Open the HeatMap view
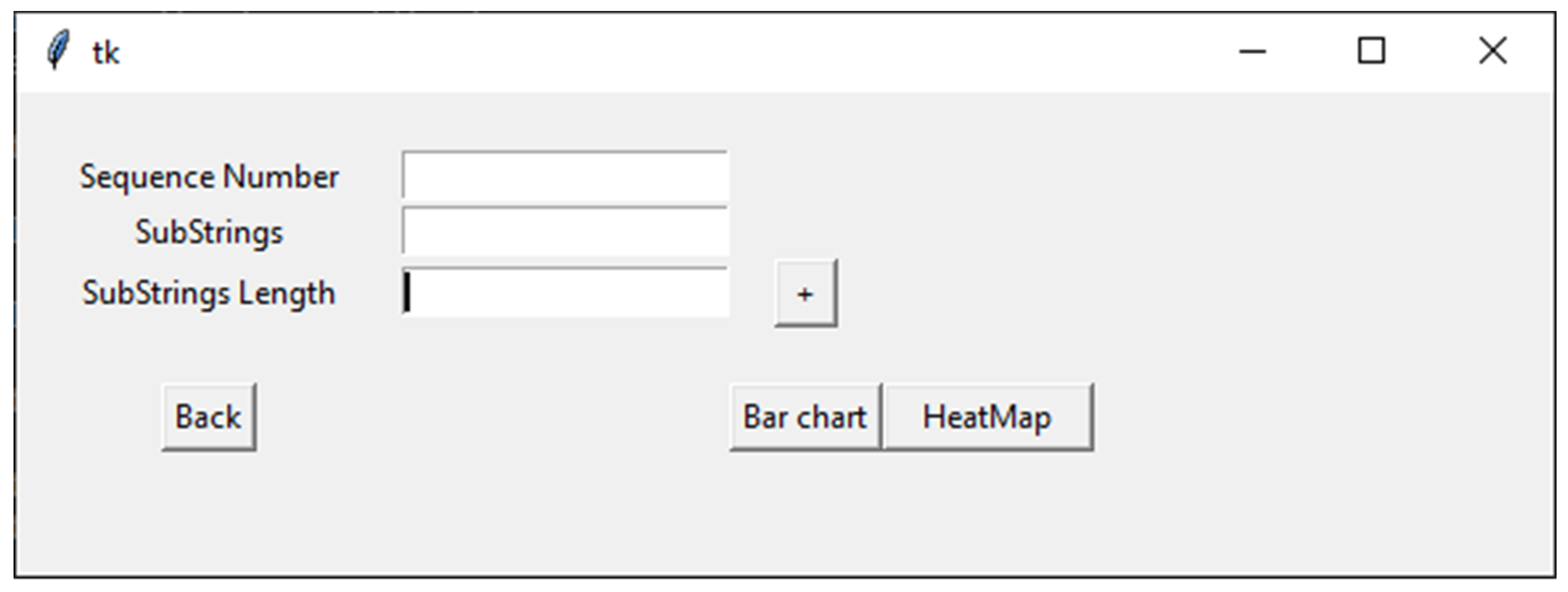Image resolution: width=1568 pixels, height=592 pixels. 987,417
